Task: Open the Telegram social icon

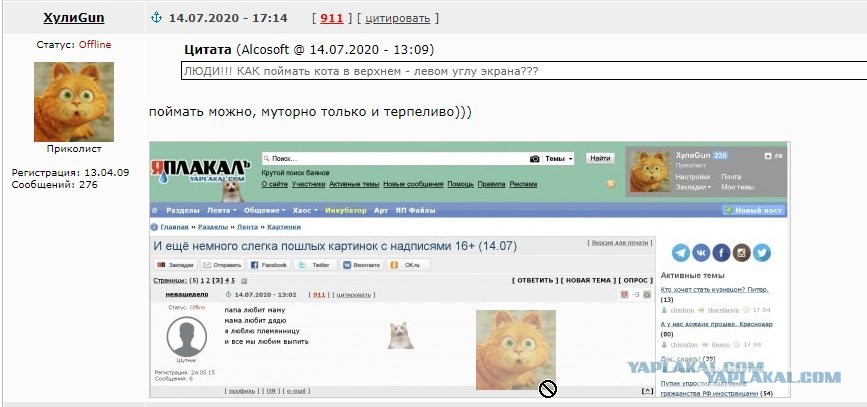Action: (x=681, y=253)
